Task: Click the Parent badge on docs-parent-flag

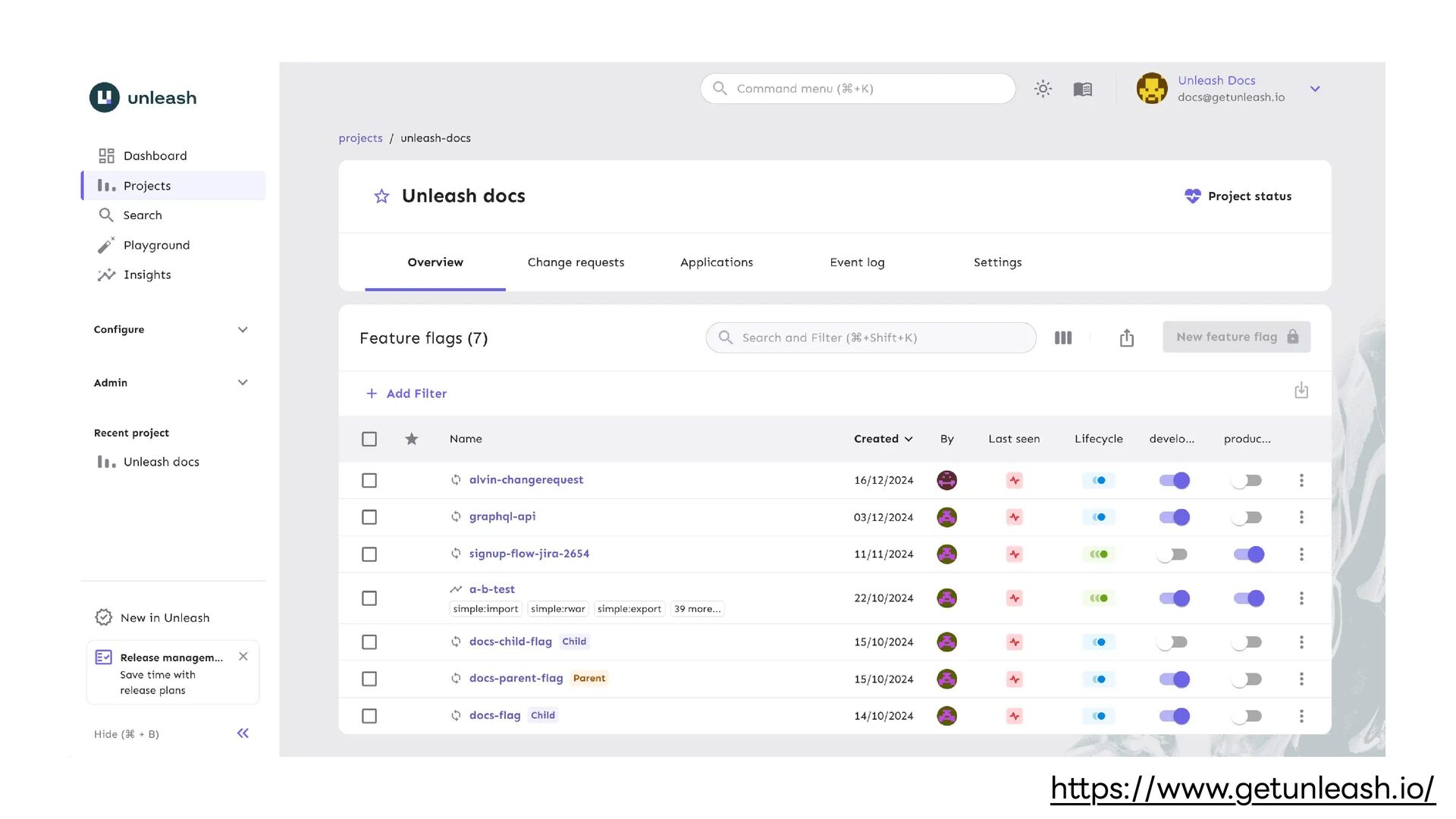Action: [589, 679]
